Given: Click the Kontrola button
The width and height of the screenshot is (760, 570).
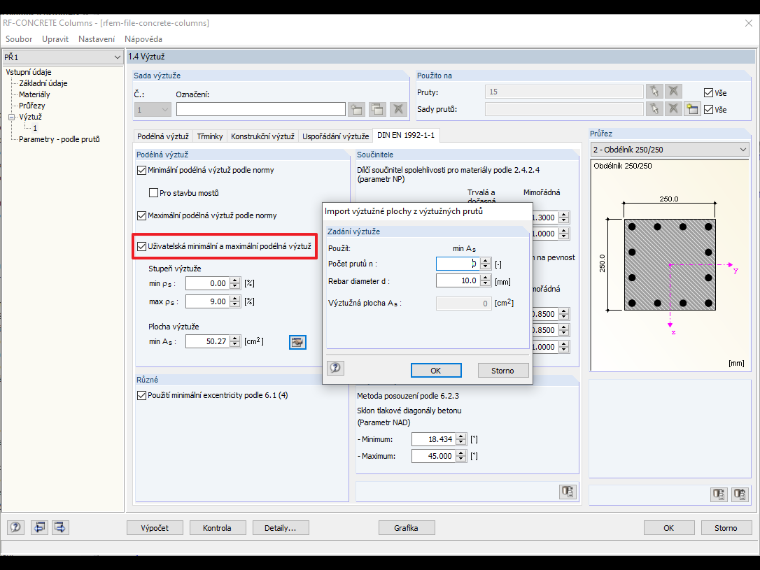Looking at the screenshot, I should point(217,528).
